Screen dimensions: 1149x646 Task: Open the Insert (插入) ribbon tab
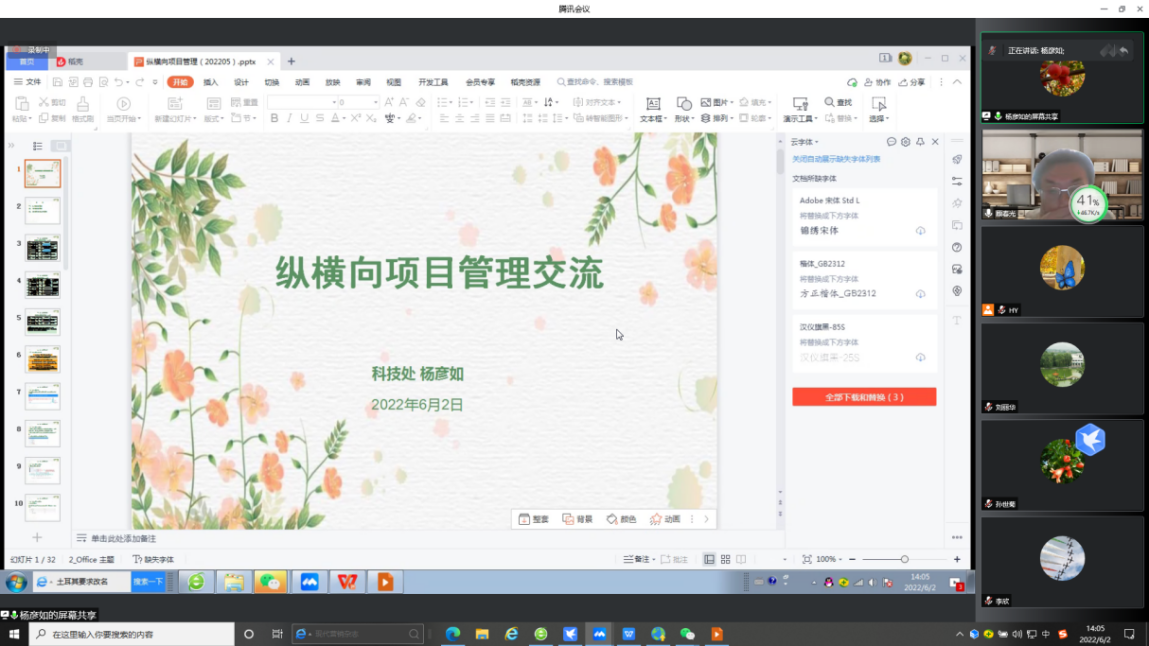(211, 82)
